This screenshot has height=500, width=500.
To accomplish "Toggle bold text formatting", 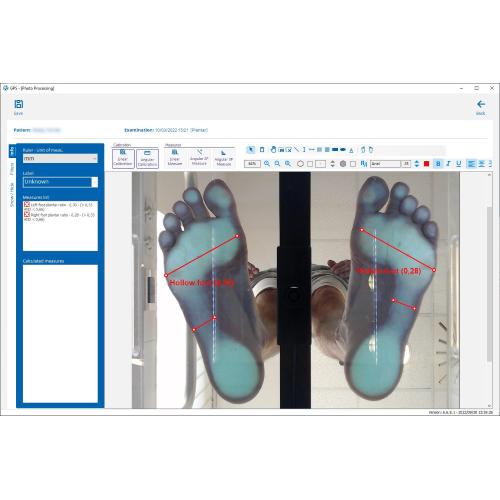I will 438,164.
